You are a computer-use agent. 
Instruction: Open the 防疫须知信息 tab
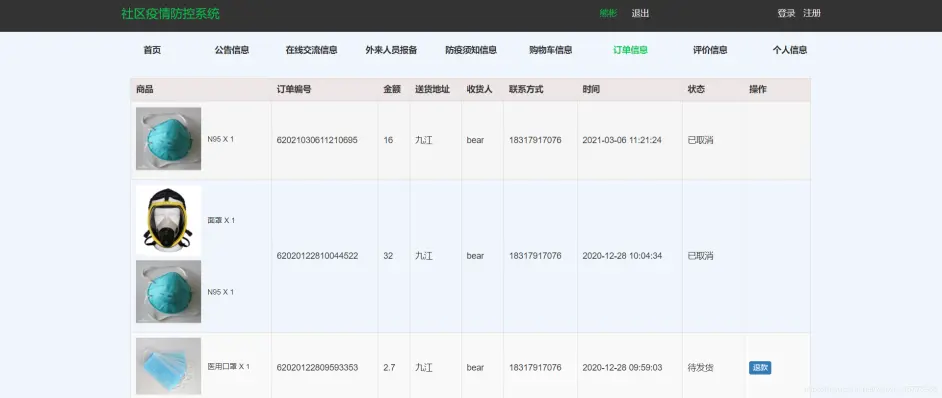(x=471, y=50)
